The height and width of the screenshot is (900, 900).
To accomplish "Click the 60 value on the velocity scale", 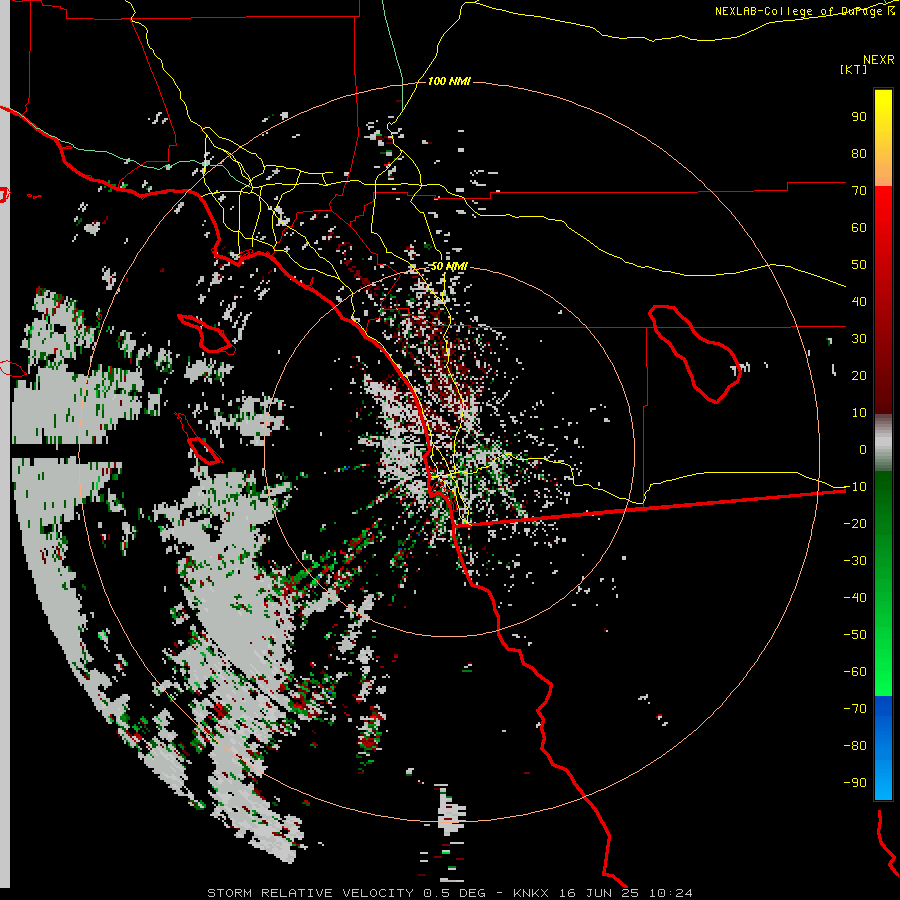I will (x=859, y=227).
